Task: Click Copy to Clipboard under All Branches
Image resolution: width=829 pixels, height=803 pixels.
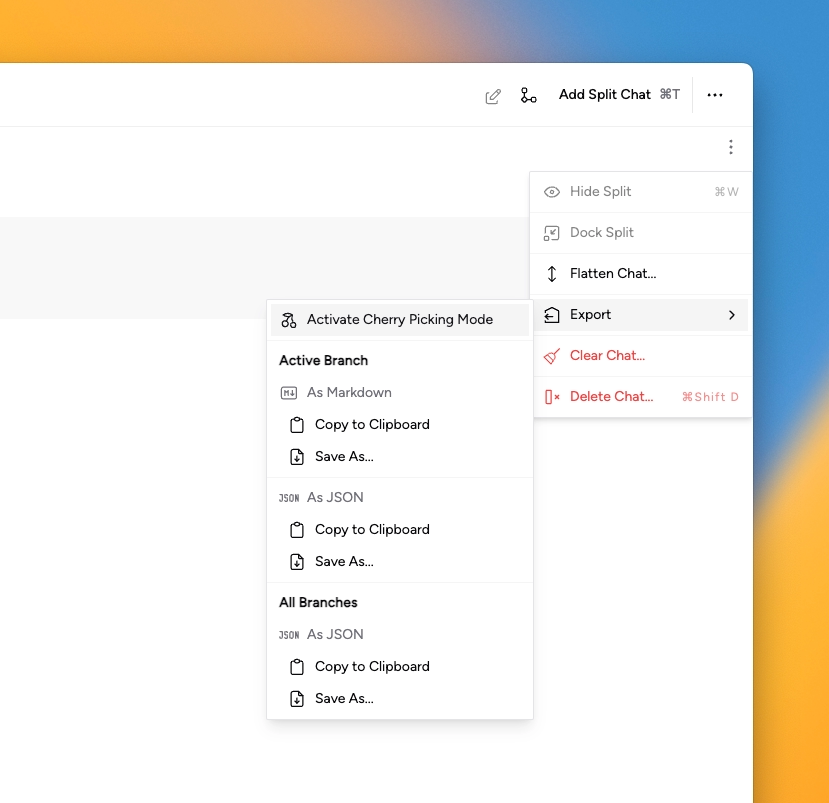Action: point(372,666)
